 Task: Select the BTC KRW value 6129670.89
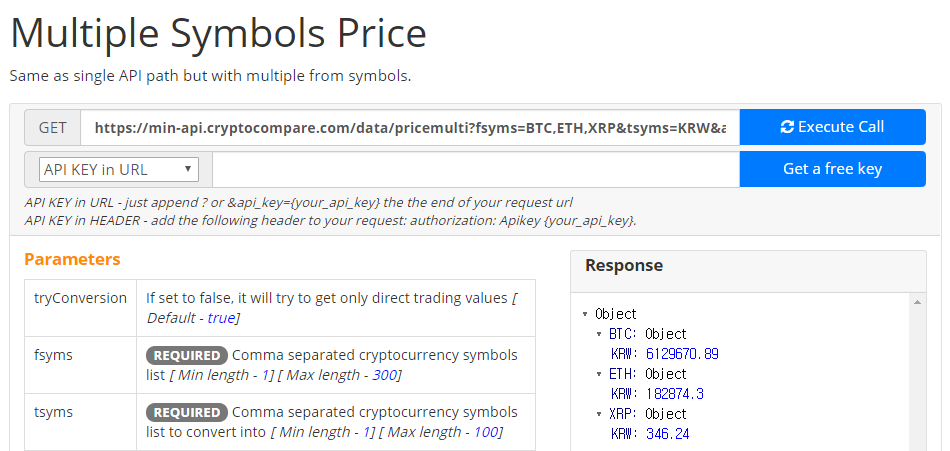(682, 354)
